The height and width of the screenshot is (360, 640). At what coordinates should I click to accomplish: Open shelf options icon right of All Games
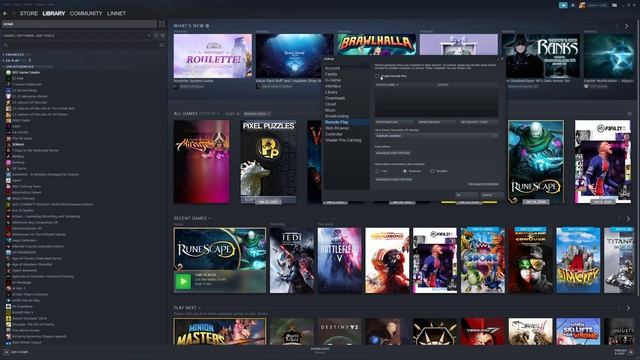[629, 114]
